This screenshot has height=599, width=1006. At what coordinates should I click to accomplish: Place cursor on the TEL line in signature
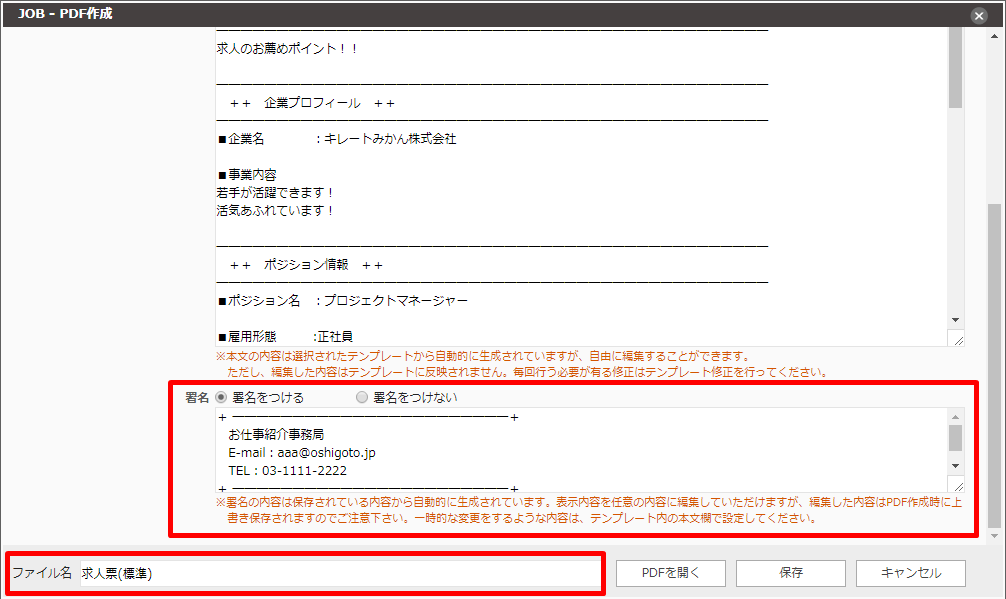288,471
